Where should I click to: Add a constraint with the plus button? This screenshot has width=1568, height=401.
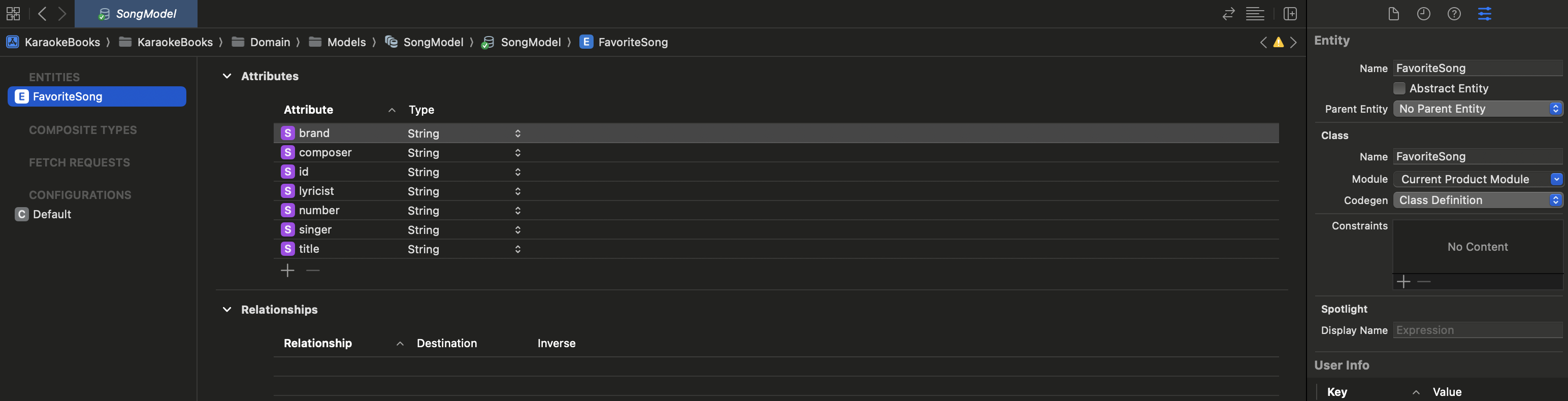click(1403, 281)
